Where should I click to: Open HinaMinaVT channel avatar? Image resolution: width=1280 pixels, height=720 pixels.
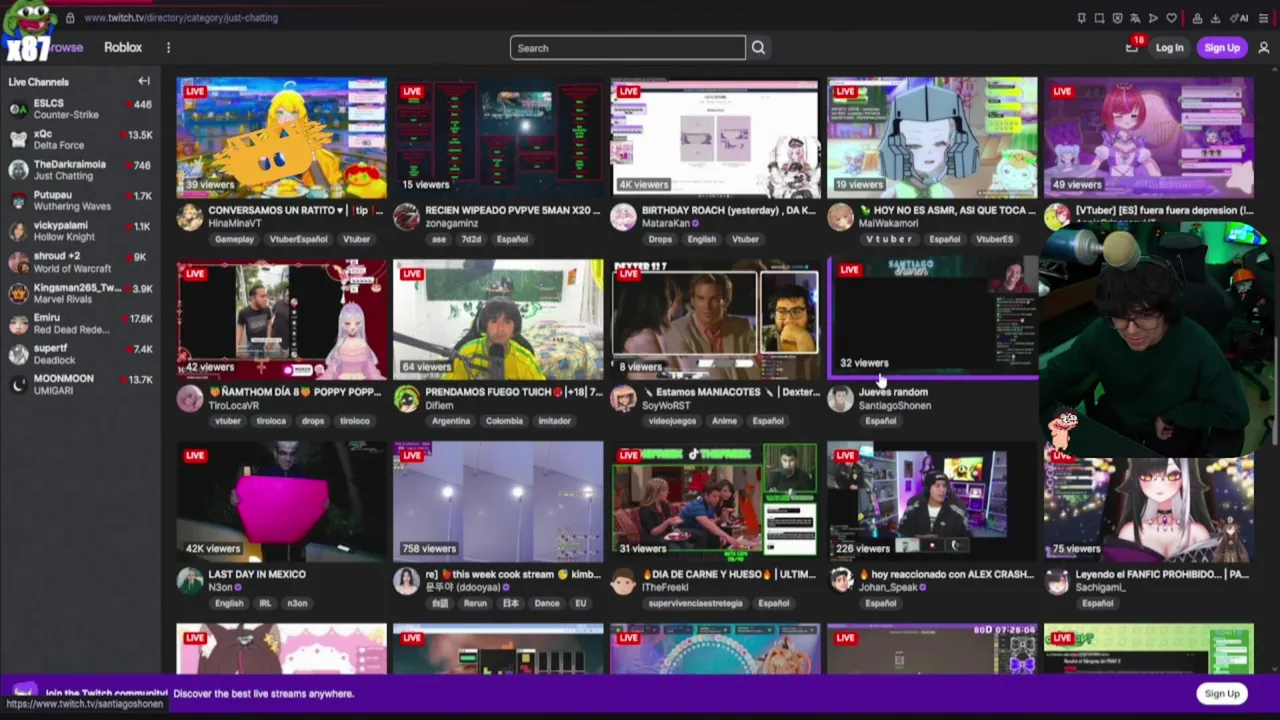pyautogui.click(x=190, y=217)
